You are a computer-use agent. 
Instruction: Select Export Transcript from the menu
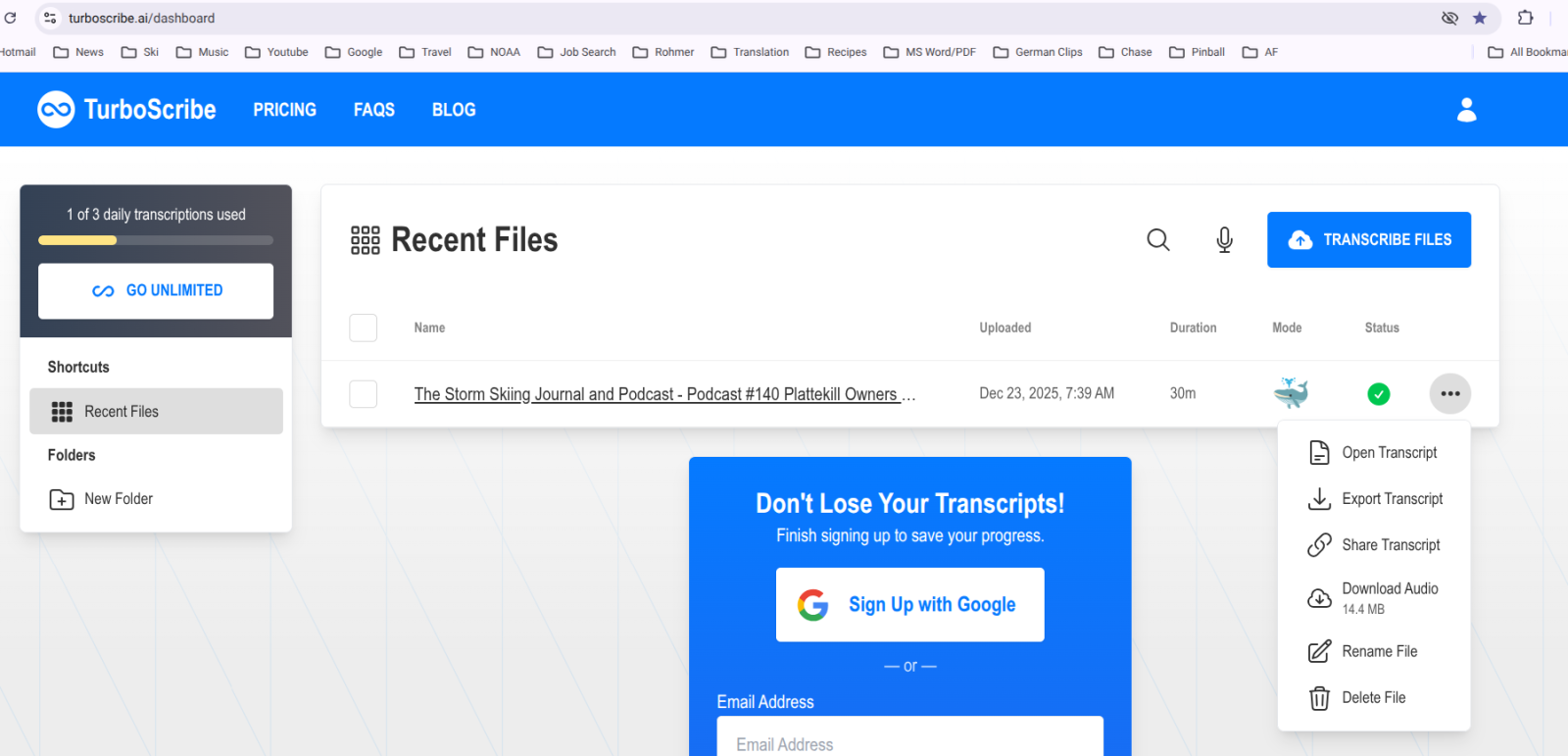[x=1392, y=499]
